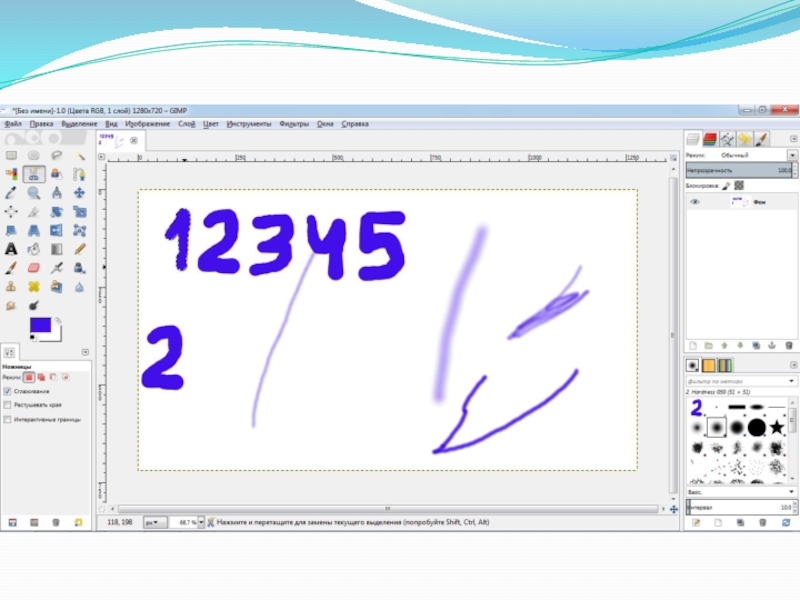Screen dimensions: 800x600
Task: Select the Heal tool
Action: click(34, 287)
